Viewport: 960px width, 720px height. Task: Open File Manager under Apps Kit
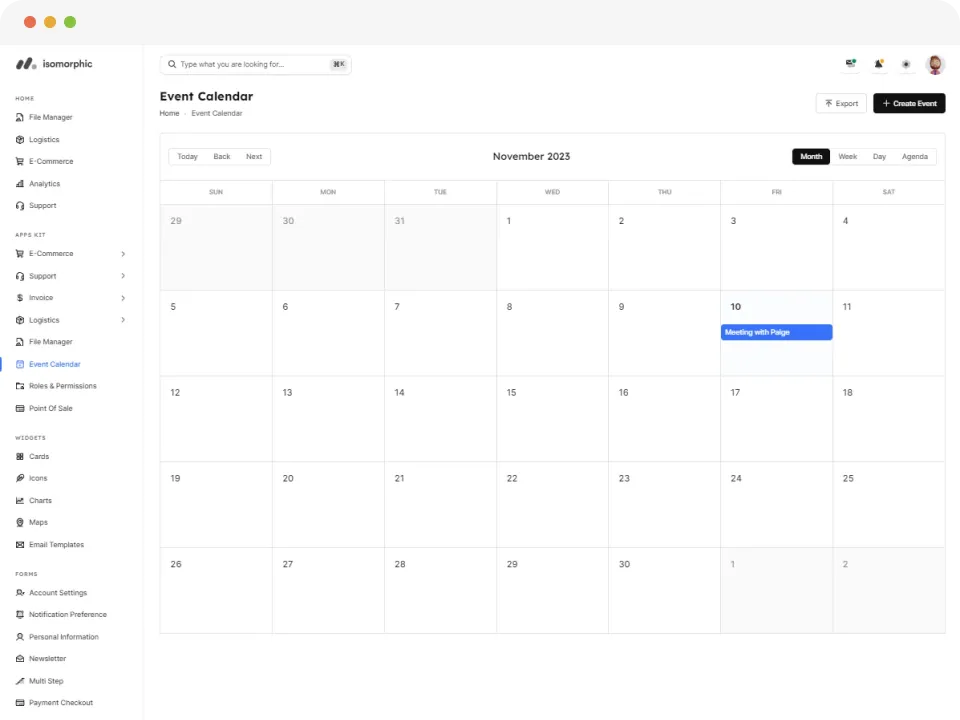[51, 342]
